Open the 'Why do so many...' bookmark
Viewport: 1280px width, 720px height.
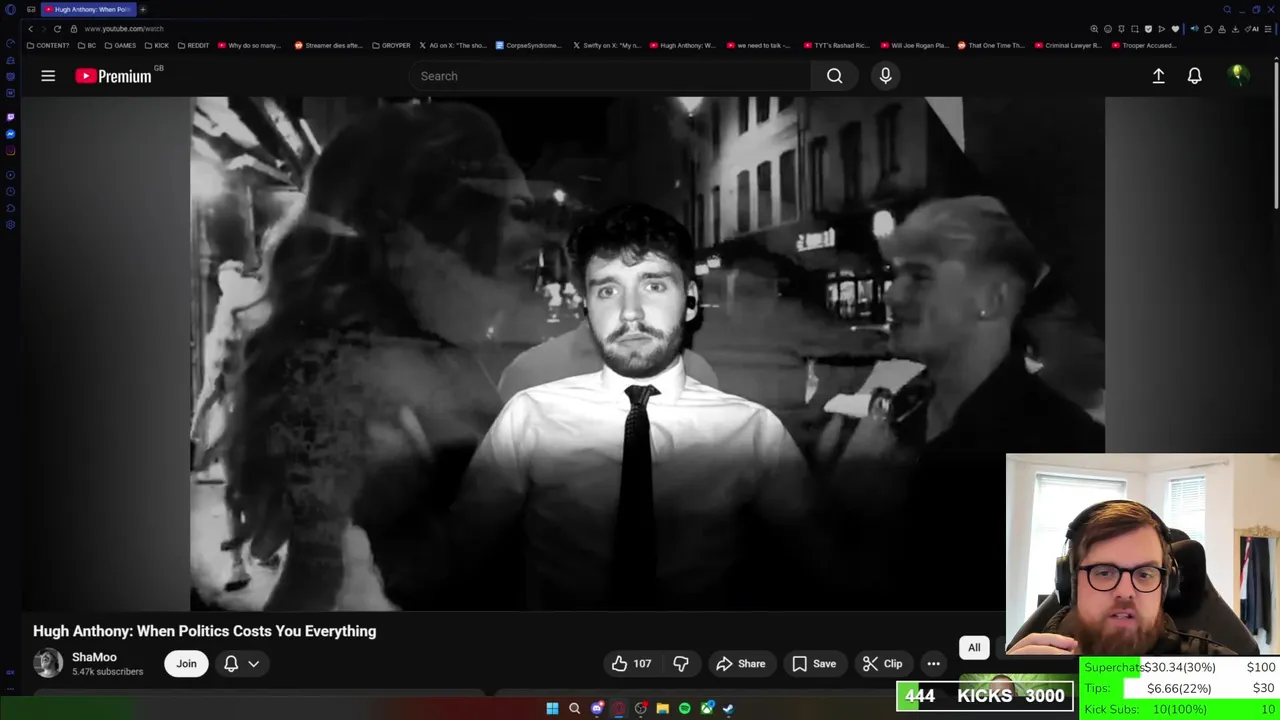click(x=249, y=45)
